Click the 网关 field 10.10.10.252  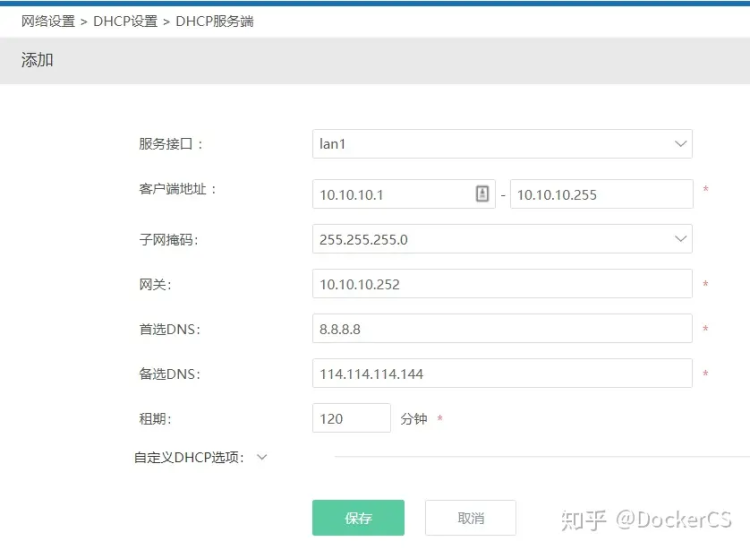[x=502, y=284]
